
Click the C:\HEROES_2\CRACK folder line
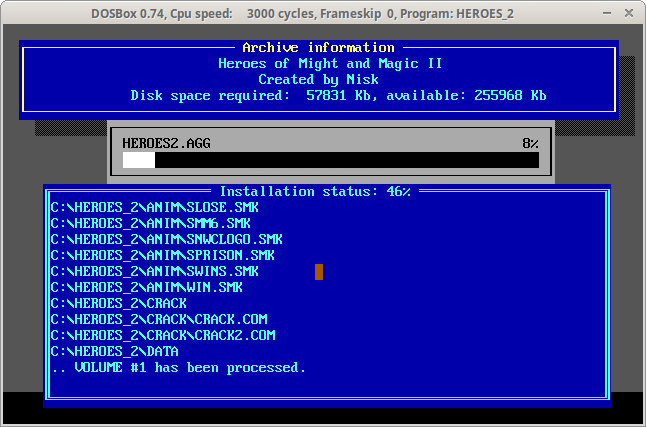(118, 303)
